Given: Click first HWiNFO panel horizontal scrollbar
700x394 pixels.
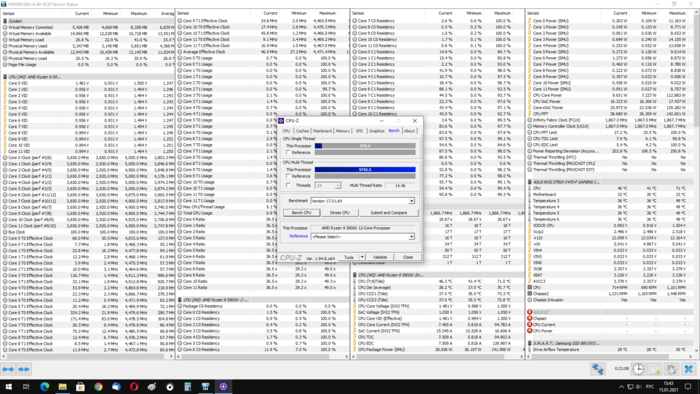Looking at the screenshot, I should (87, 357).
